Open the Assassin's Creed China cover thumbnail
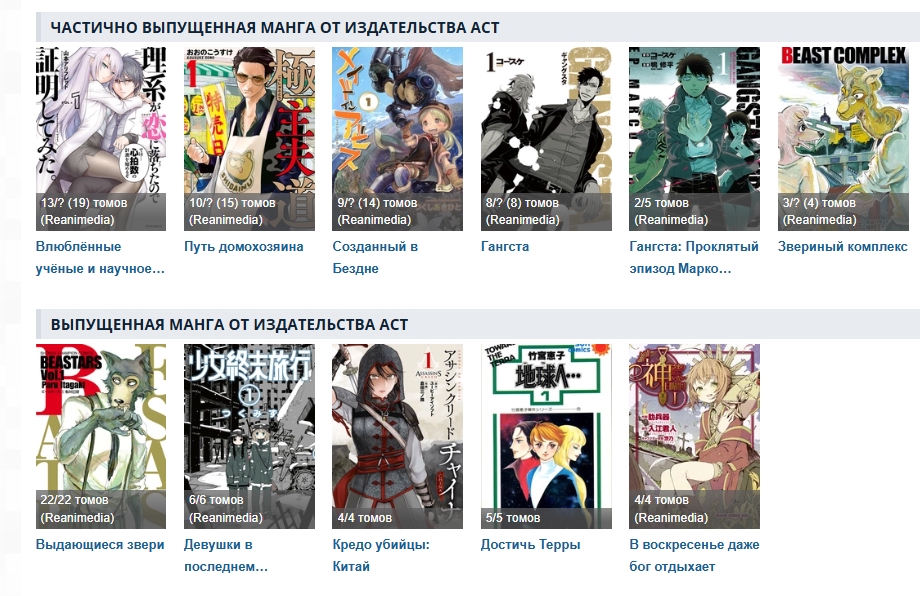 coord(397,436)
